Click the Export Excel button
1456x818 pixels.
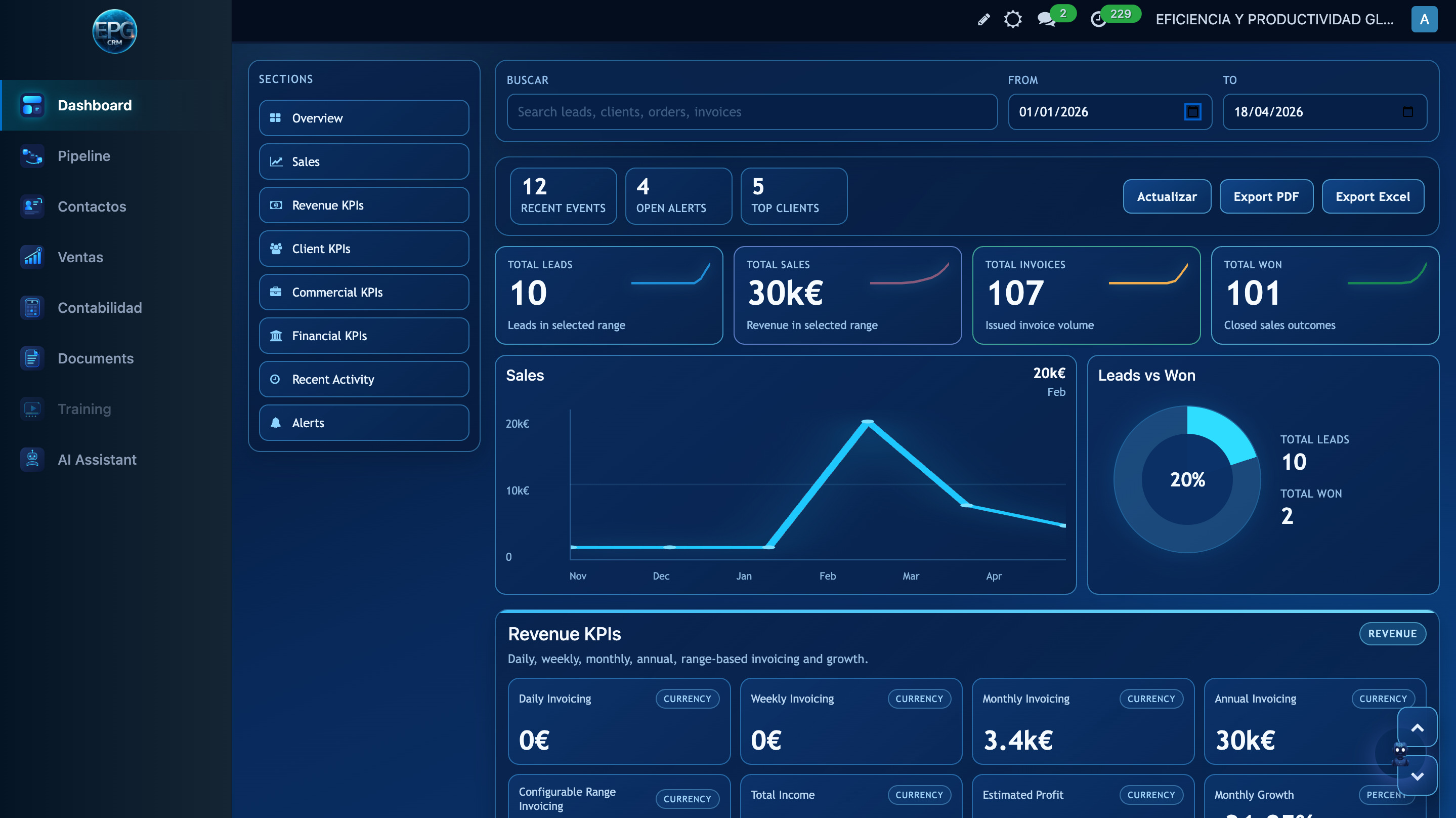click(x=1373, y=196)
